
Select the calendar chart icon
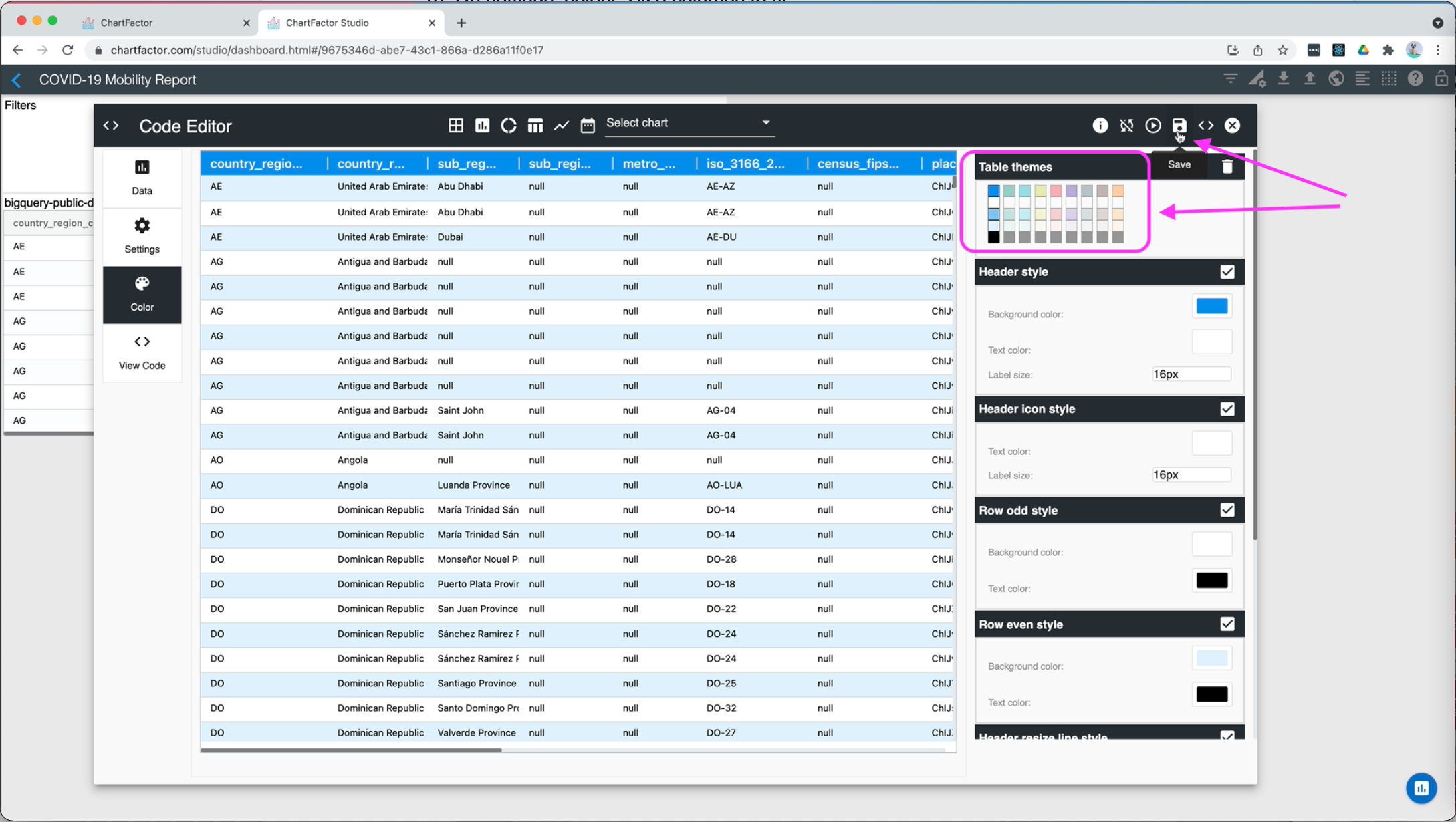click(588, 126)
